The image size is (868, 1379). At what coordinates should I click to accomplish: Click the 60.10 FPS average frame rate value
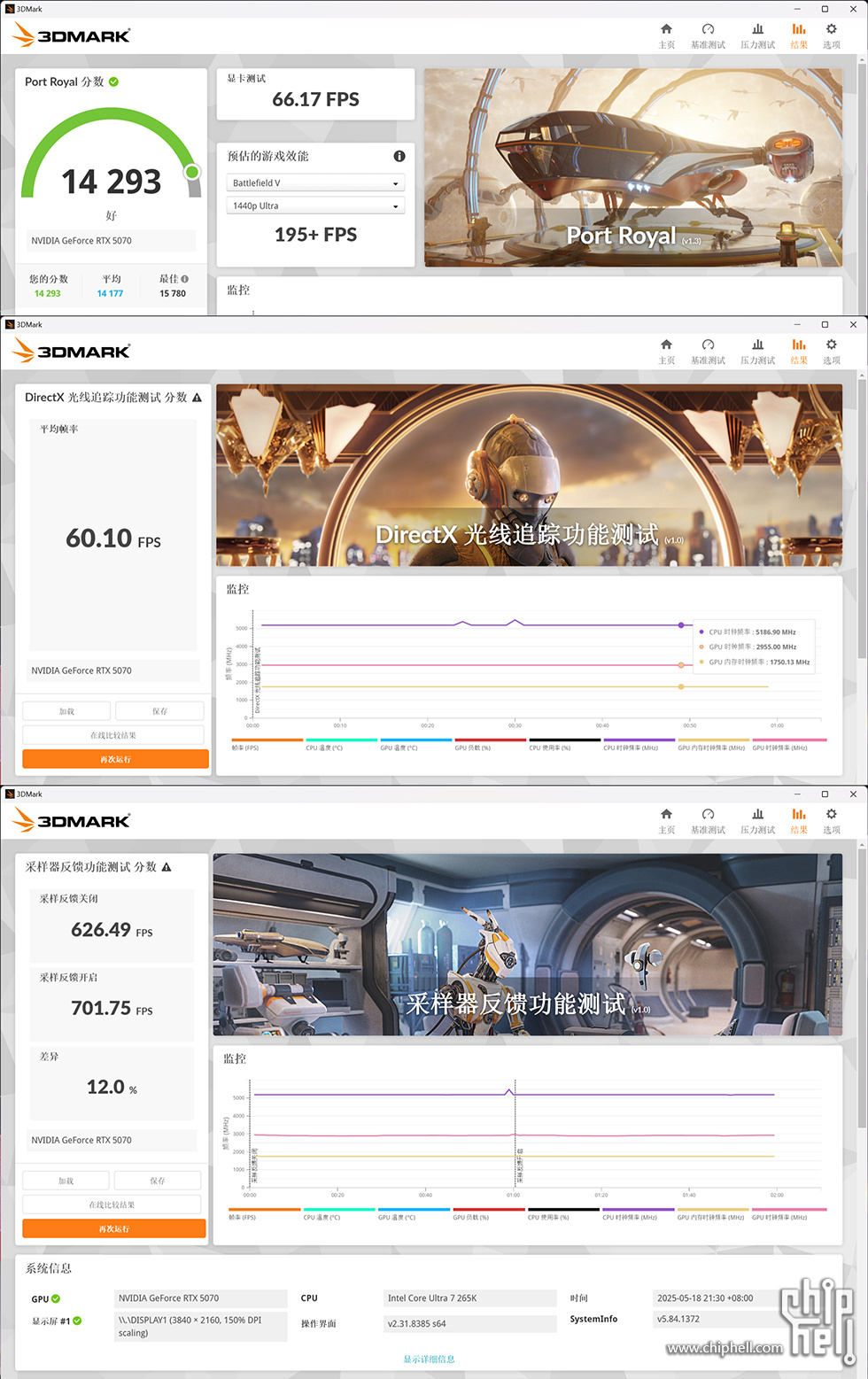[x=113, y=538]
